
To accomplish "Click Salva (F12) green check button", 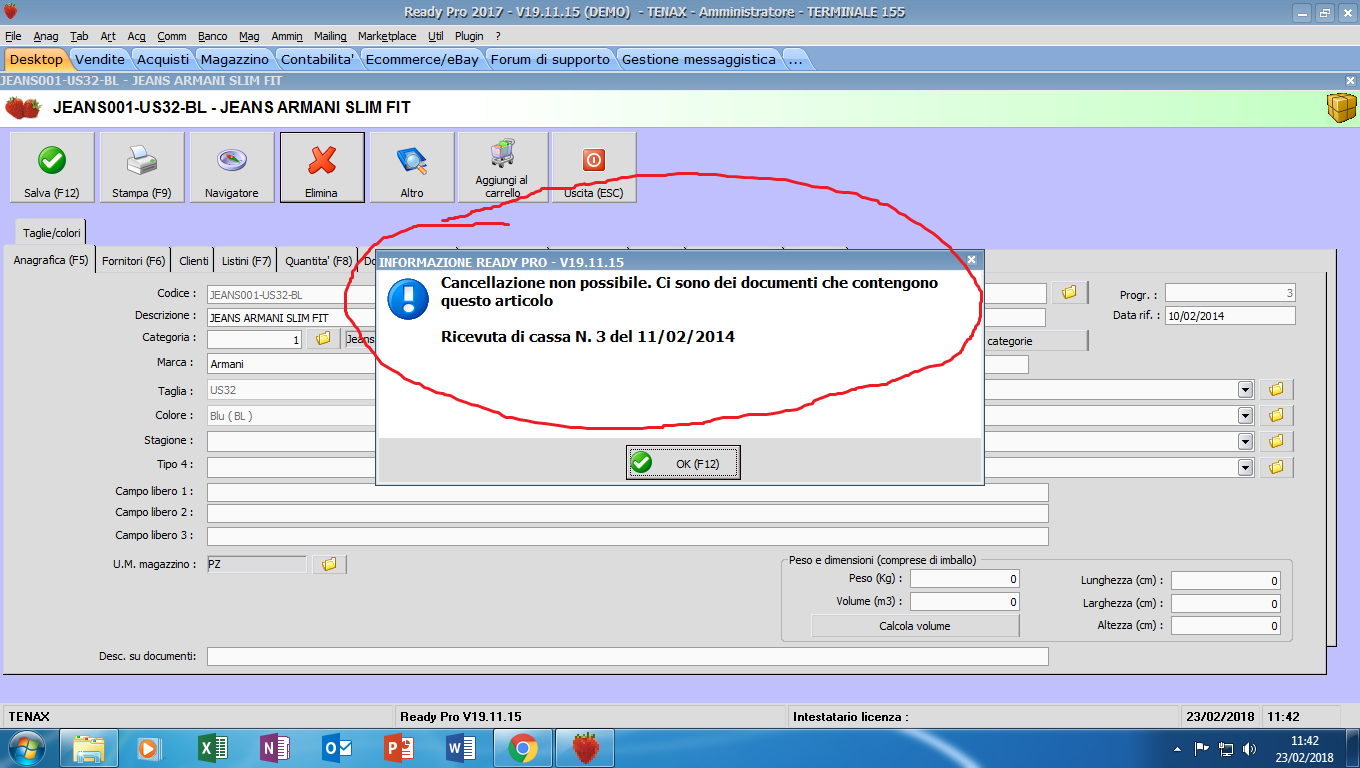I will coord(52,167).
